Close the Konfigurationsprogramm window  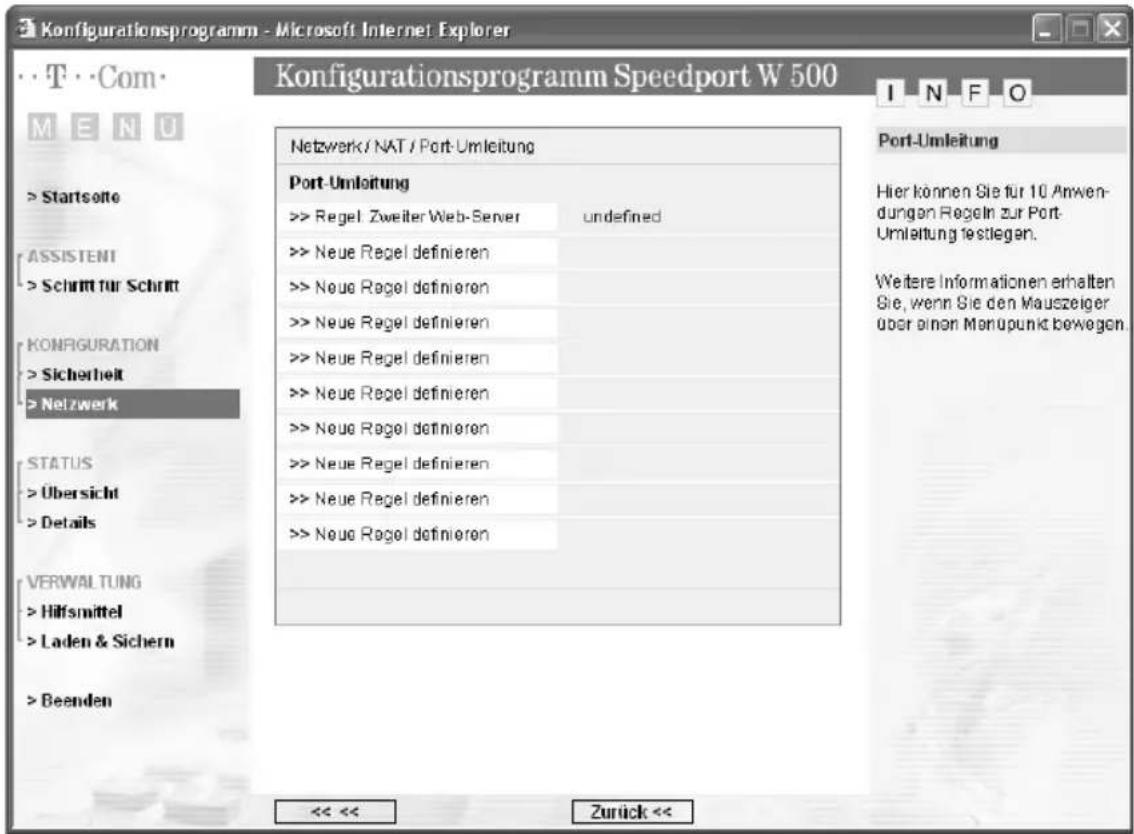coord(1110,30)
